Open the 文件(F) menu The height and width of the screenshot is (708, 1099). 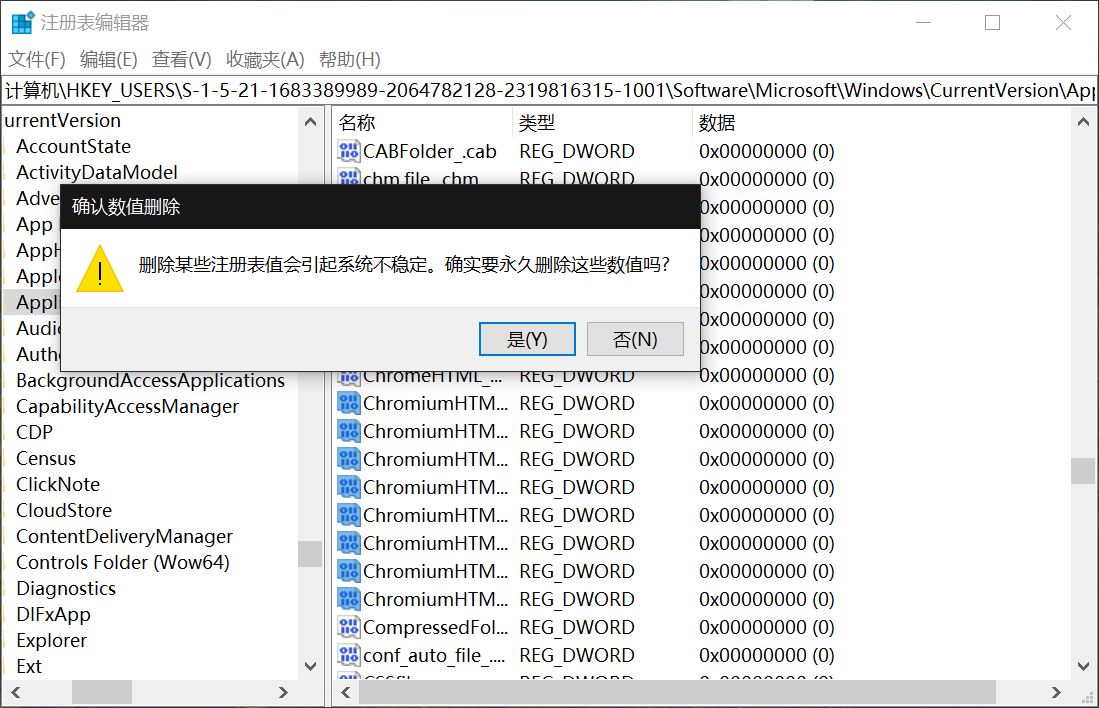click(x=37, y=60)
